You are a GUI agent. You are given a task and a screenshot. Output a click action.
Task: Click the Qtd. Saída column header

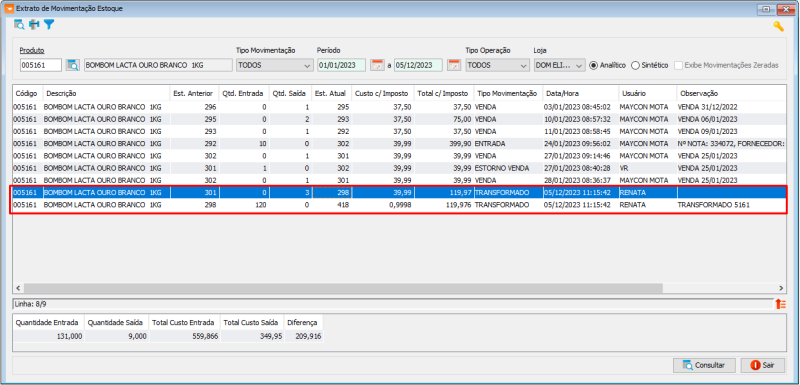[291, 93]
